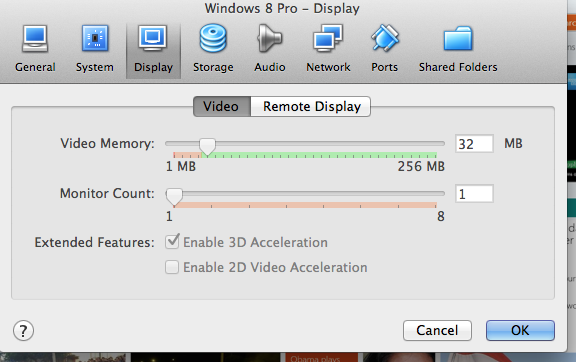Click the Extended Features label
This screenshot has height=362, width=576.
pyautogui.click(x=94, y=243)
